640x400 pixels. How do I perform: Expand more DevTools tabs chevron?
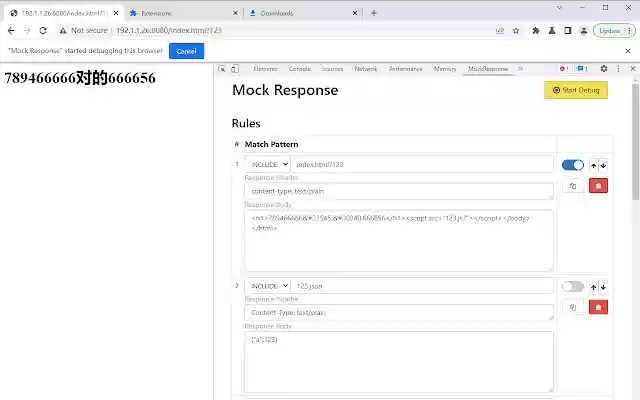point(520,69)
